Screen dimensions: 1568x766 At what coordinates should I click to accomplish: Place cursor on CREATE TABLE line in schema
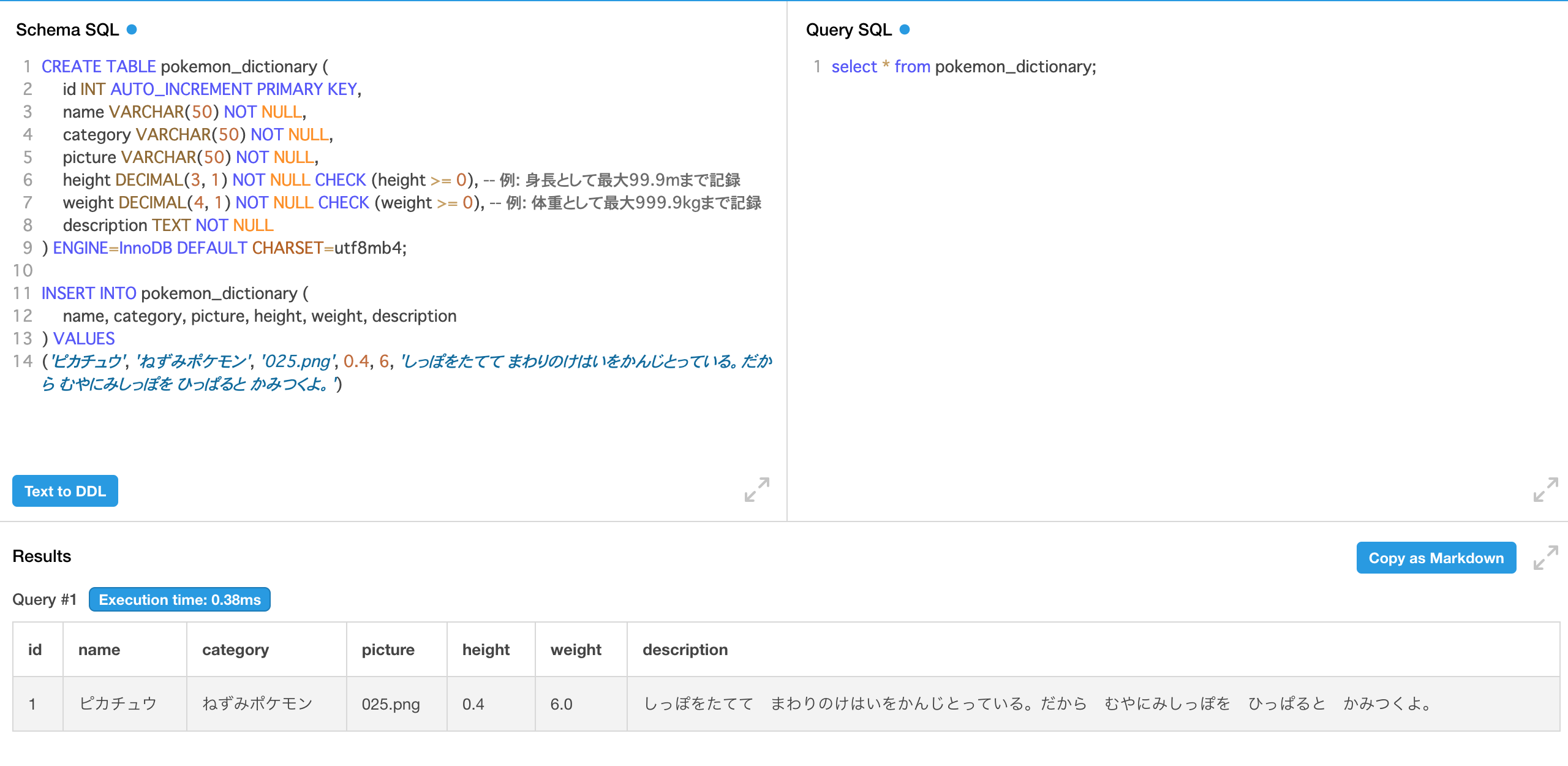click(184, 66)
